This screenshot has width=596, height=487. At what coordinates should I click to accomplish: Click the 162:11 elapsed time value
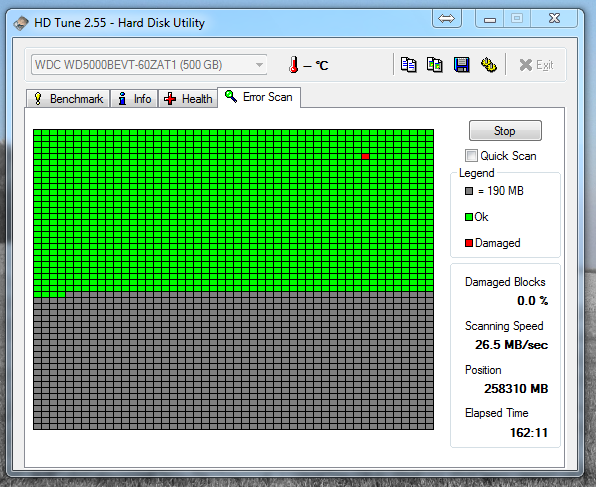pyautogui.click(x=529, y=433)
